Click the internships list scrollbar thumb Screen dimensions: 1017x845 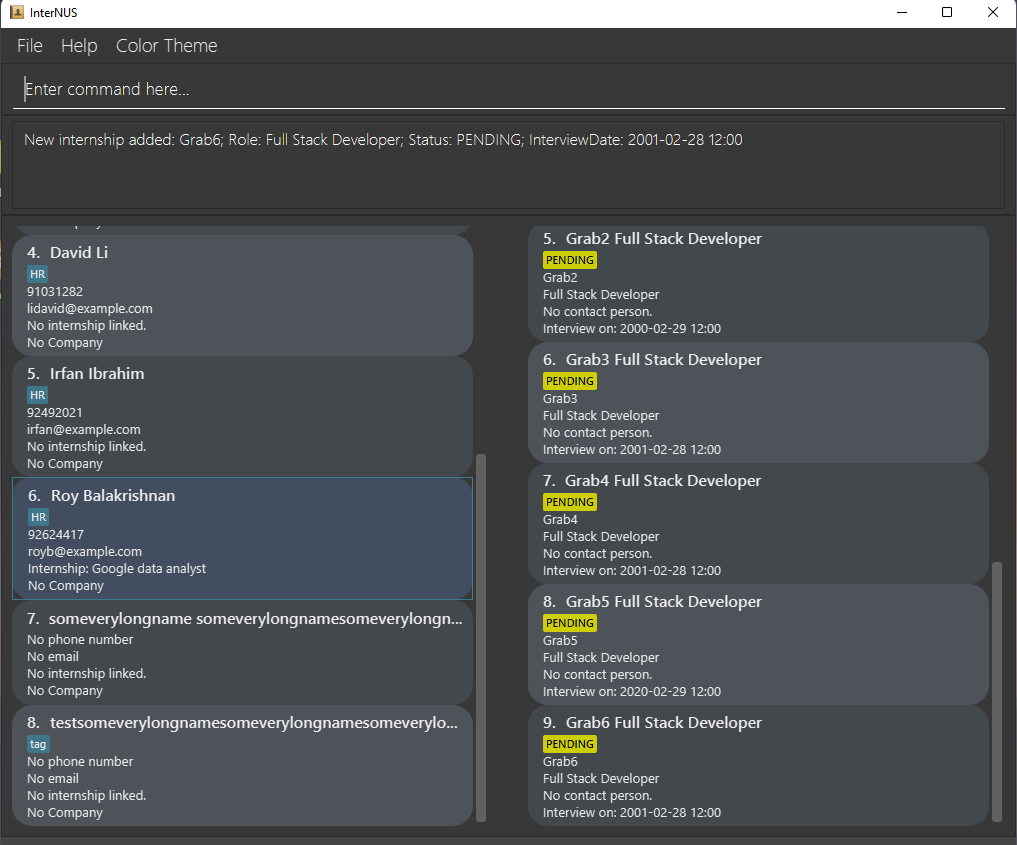tap(997, 692)
